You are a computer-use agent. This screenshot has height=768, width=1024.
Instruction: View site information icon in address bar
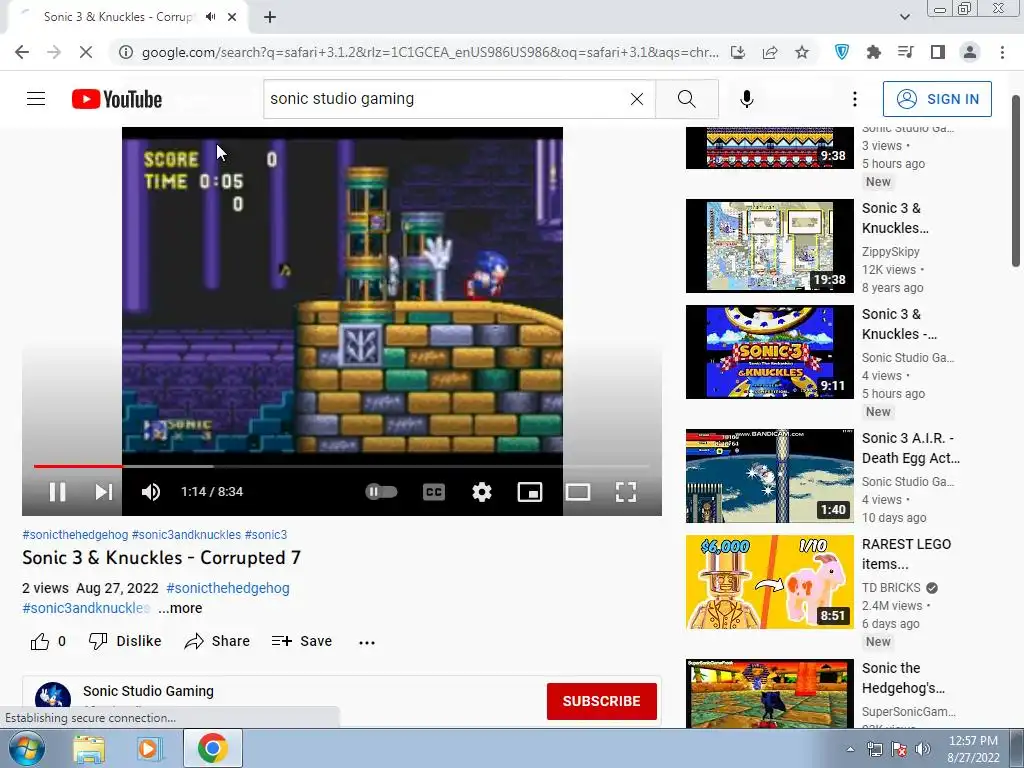(125, 52)
